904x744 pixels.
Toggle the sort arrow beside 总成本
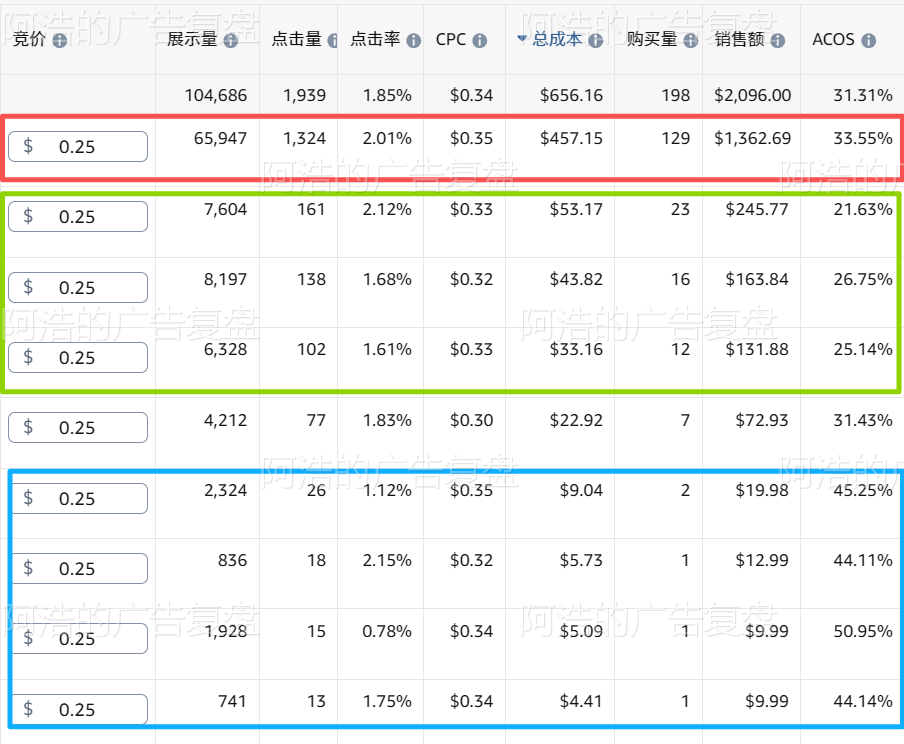click(x=522, y=39)
